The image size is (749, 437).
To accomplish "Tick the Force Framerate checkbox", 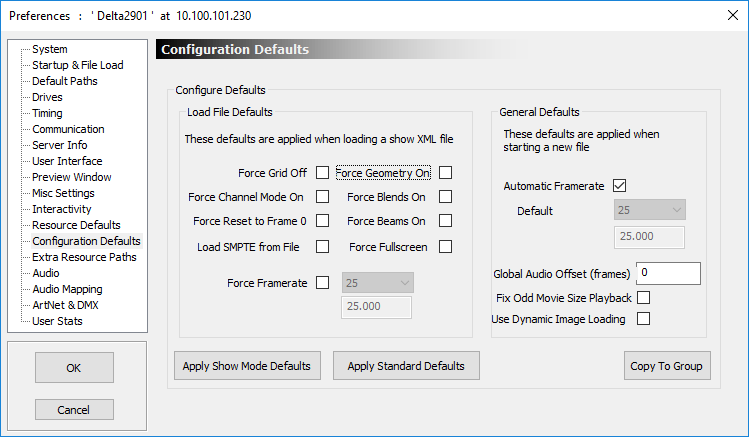I will point(322,283).
